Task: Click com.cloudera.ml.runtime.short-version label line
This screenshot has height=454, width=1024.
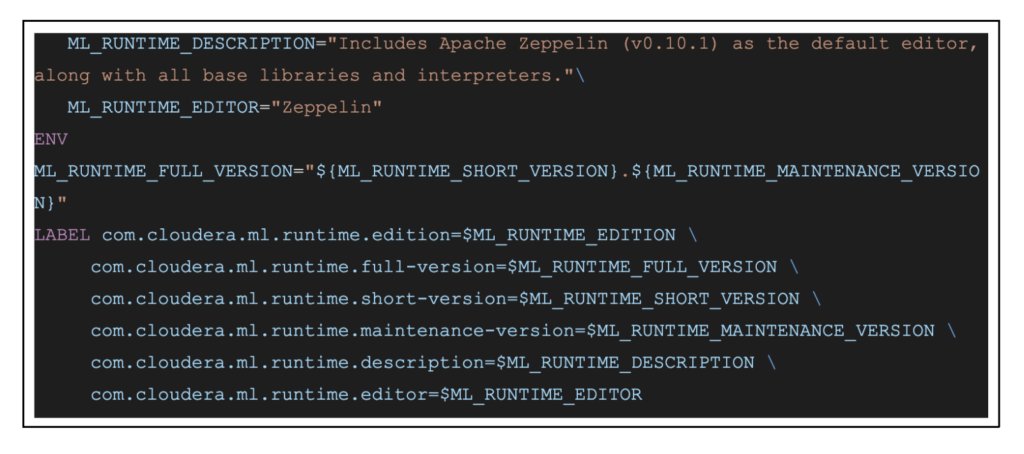Action: (444, 299)
